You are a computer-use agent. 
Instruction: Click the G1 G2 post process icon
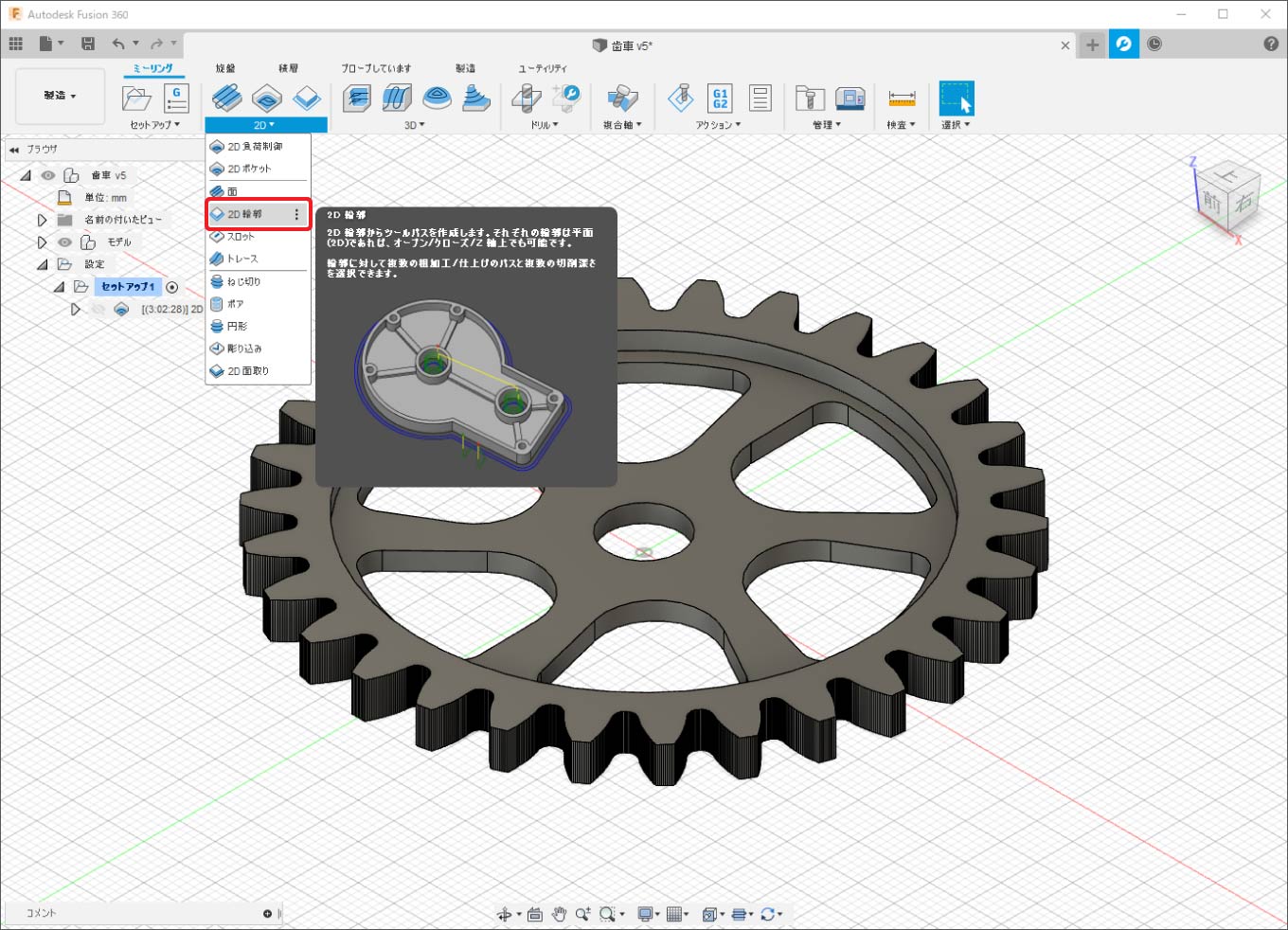pos(720,98)
